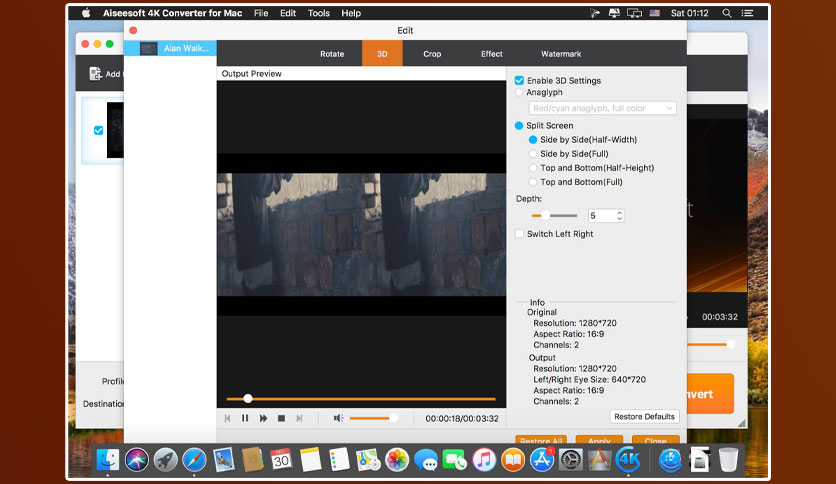Open FaceTime app in the dock

click(x=454, y=459)
